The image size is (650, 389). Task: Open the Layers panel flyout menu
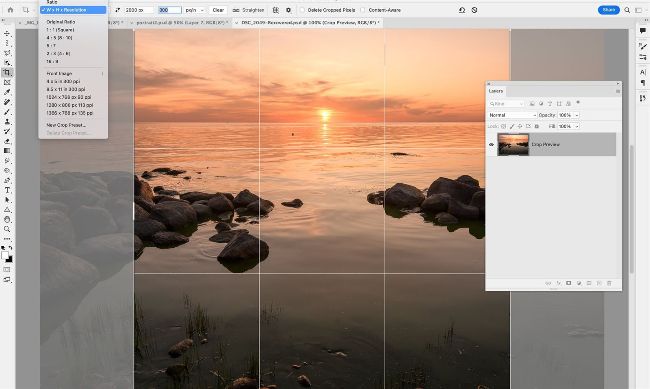coord(617,91)
